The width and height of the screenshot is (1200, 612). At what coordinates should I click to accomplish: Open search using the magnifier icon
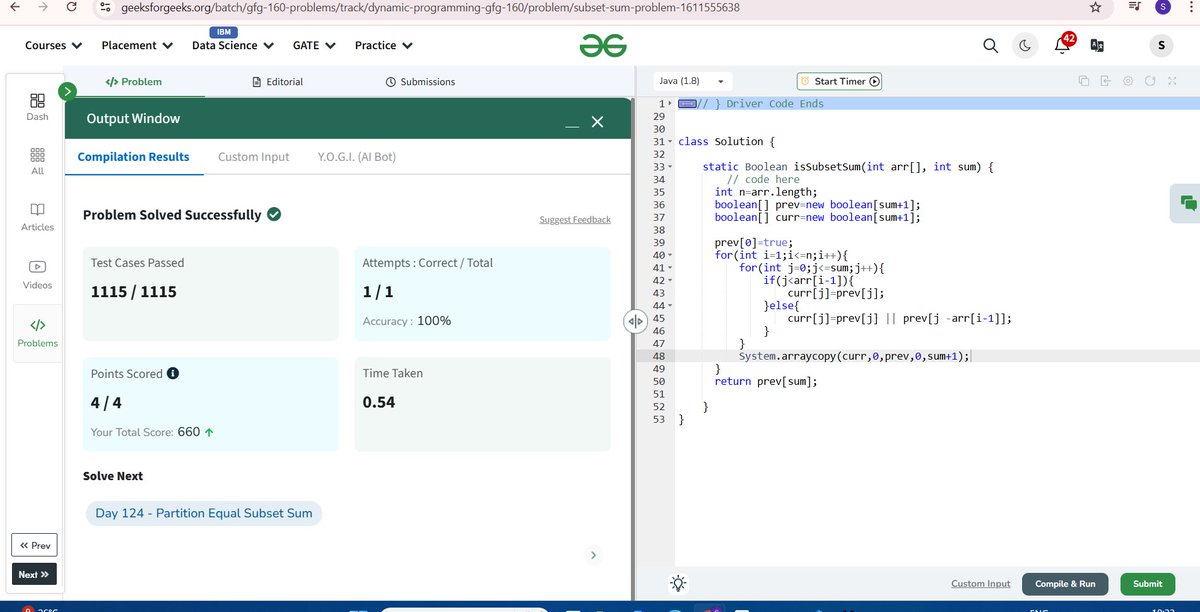[990, 45]
